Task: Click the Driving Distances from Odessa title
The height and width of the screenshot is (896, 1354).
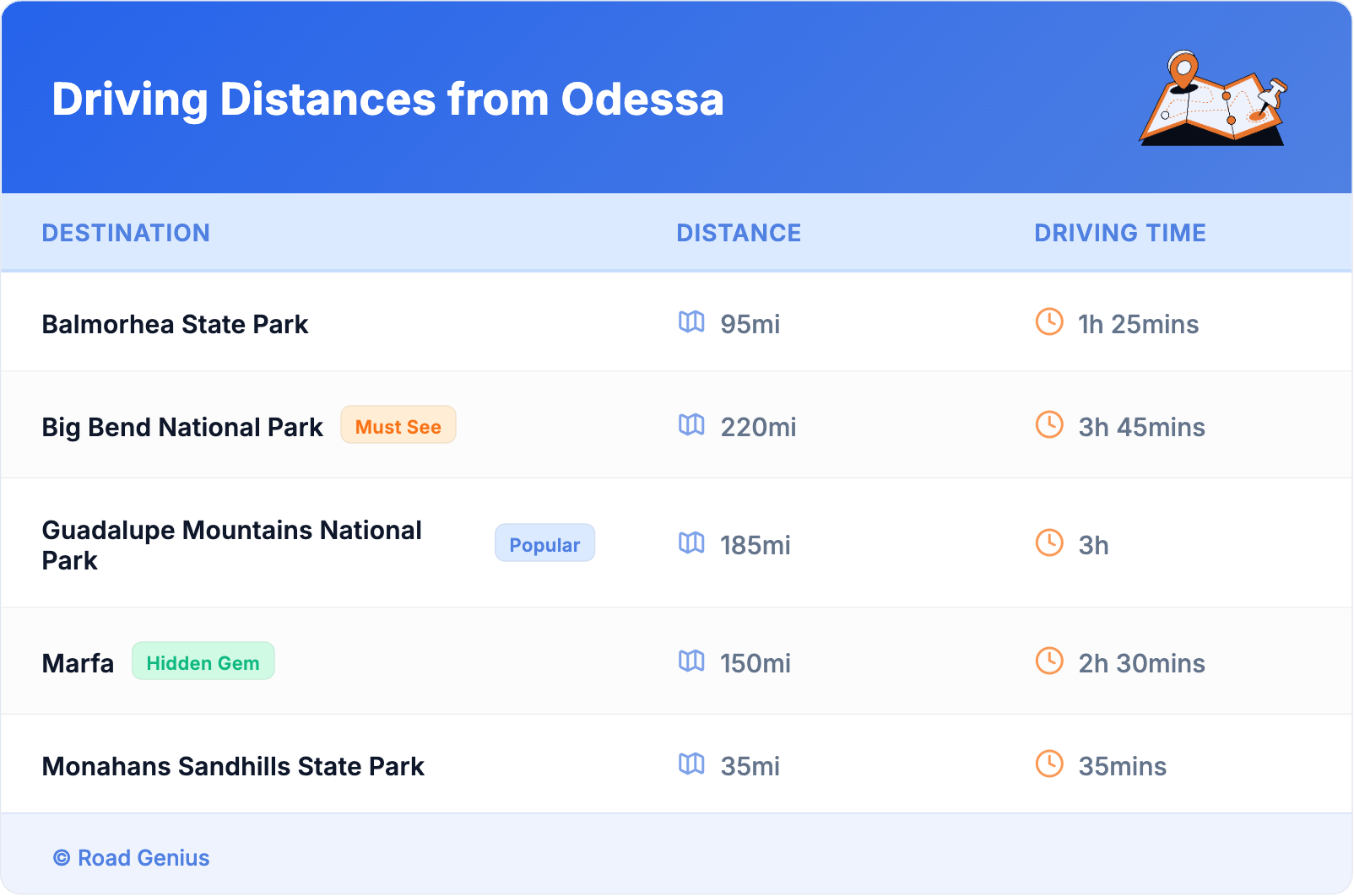Action: click(387, 100)
